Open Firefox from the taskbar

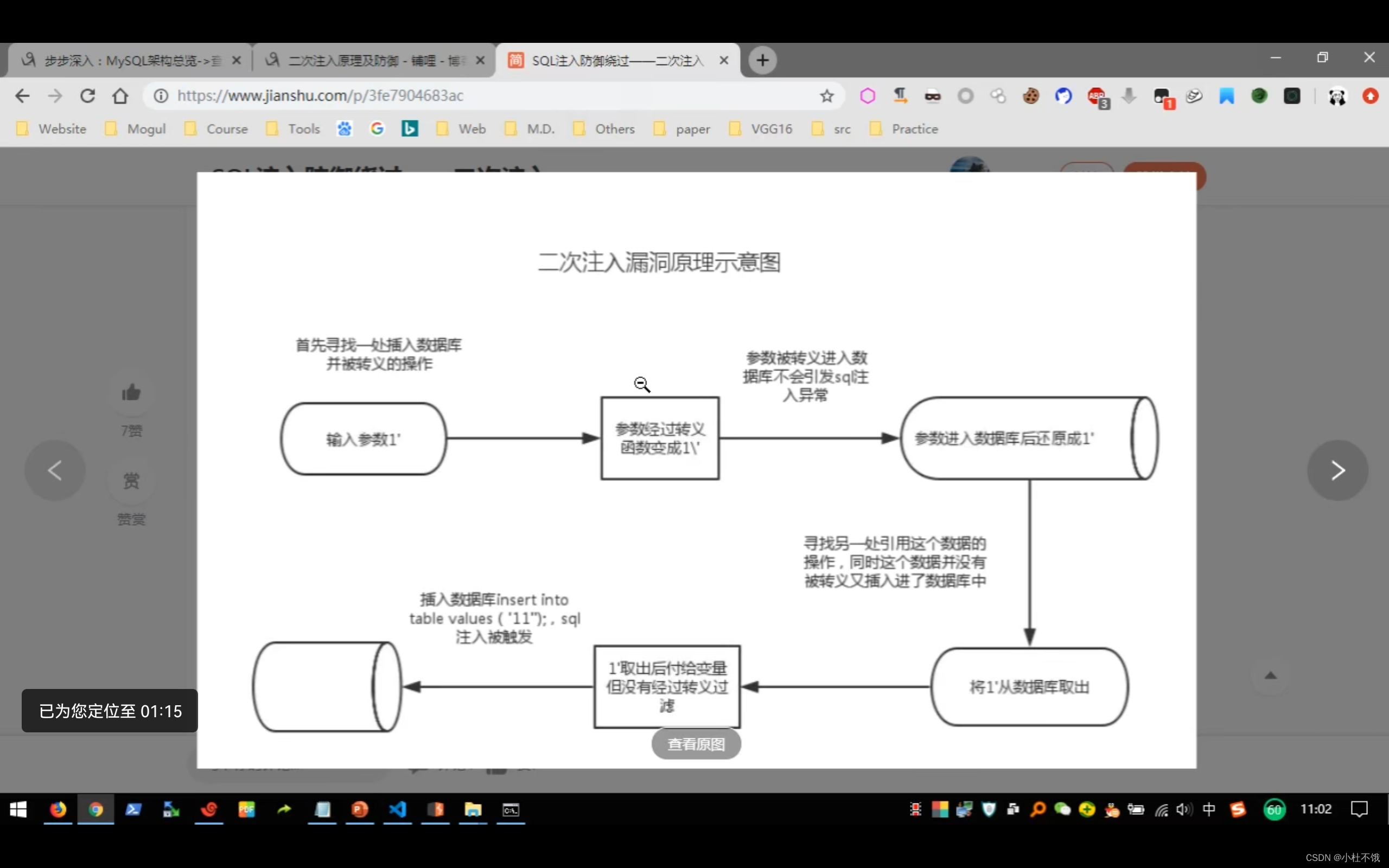pos(58,809)
